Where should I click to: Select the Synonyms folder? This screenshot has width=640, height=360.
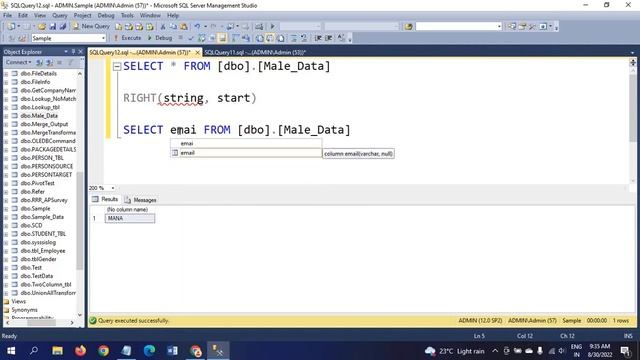click(x=24, y=310)
